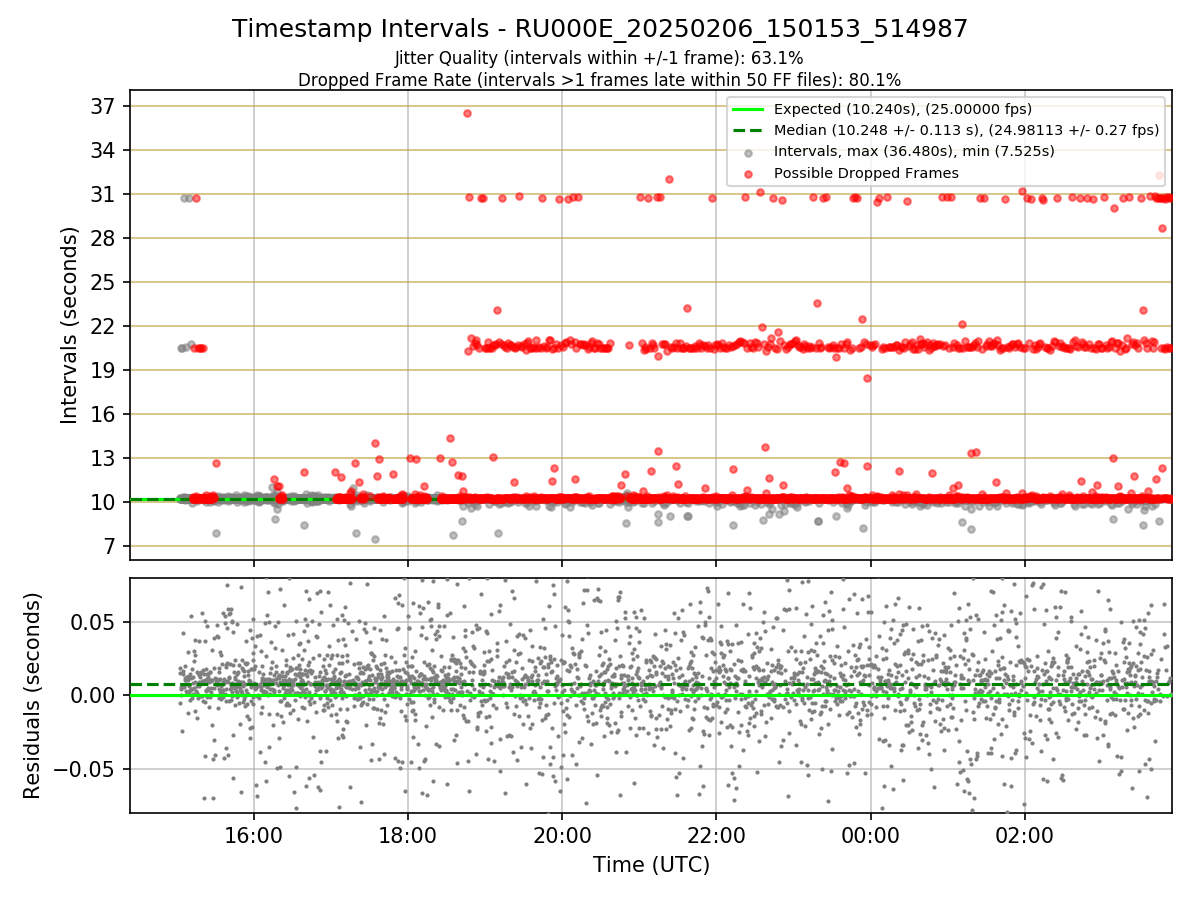The height and width of the screenshot is (900, 1200).
Task: Click the red dot marker in legend
Action: click(x=748, y=174)
